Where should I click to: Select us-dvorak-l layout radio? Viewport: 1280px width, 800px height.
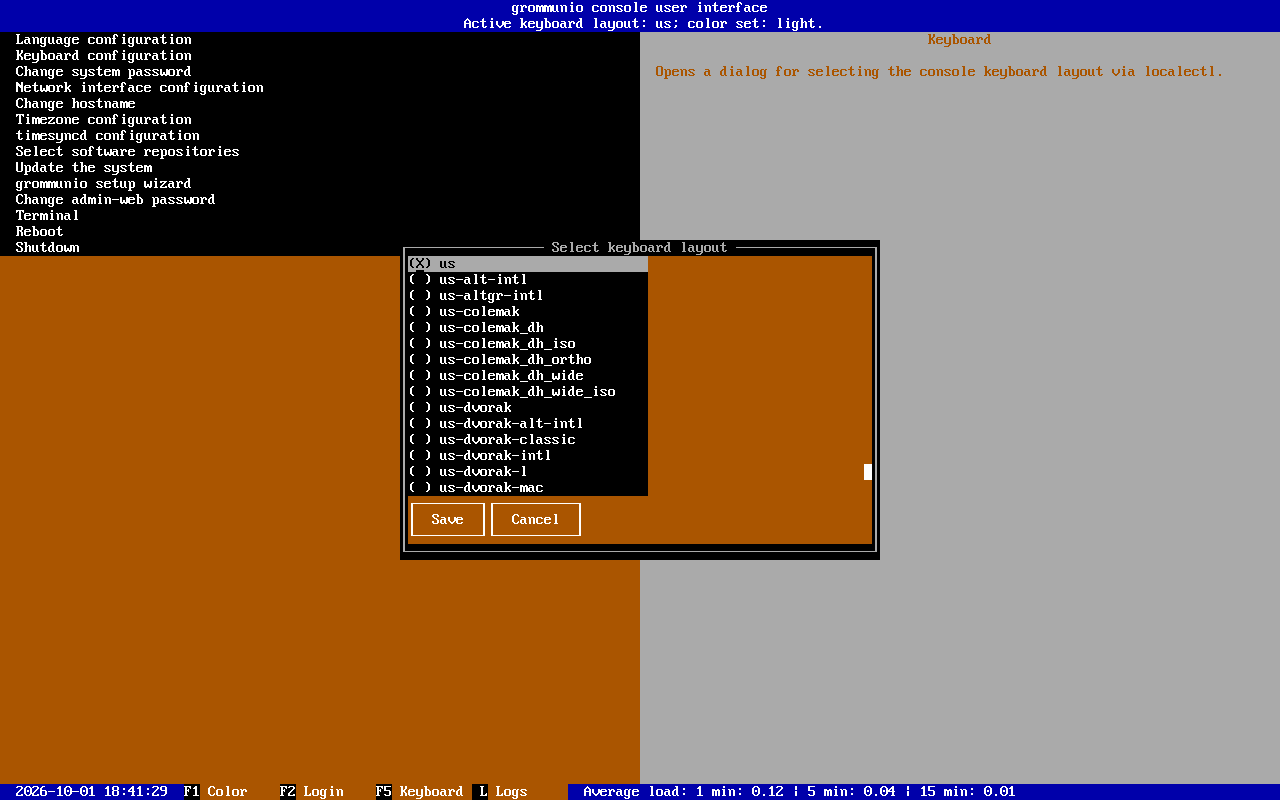[x=528, y=472]
